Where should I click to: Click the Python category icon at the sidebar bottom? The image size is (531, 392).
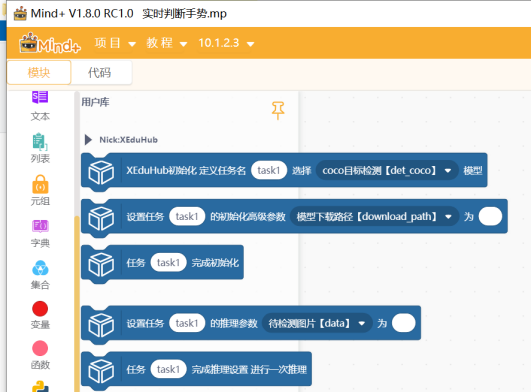[x=40, y=387]
